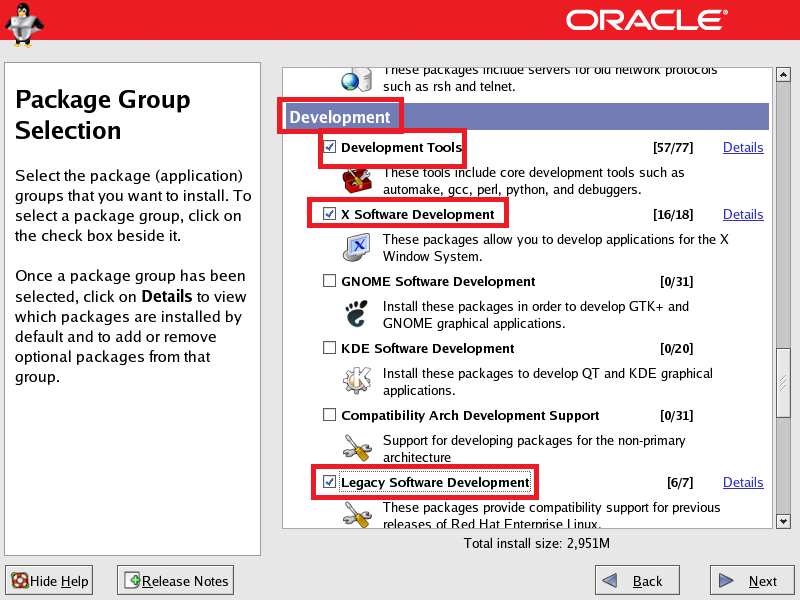Click the wrench icon for Compatibility Arch Development
This screenshot has width=800, height=600.
click(357, 447)
